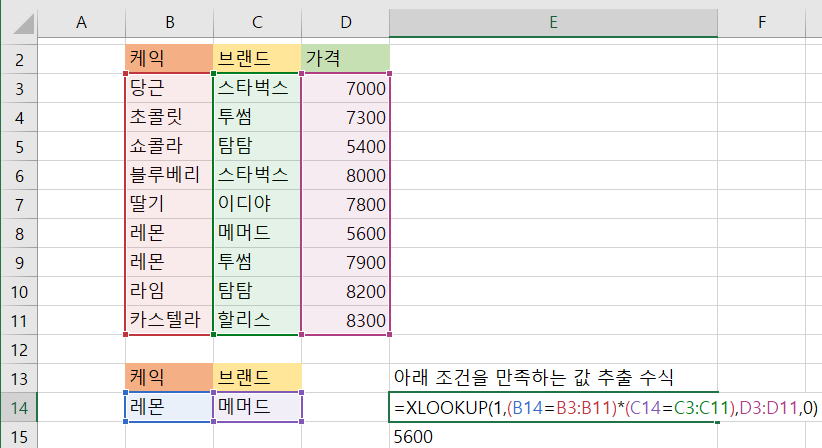
Task: Select the 할리스 cell
Action: pos(257,321)
